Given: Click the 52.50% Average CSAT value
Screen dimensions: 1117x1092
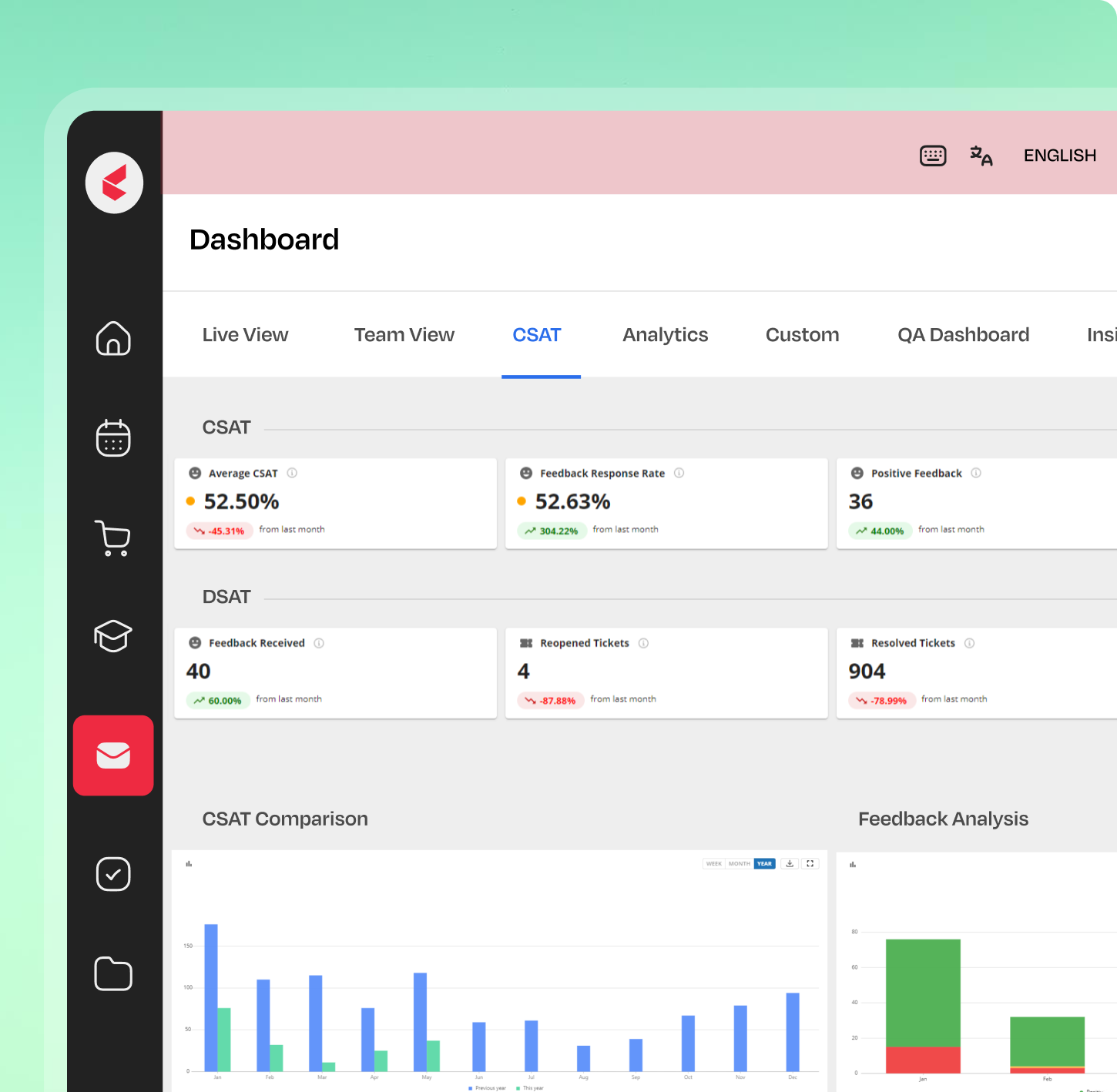Looking at the screenshot, I should (241, 501).
